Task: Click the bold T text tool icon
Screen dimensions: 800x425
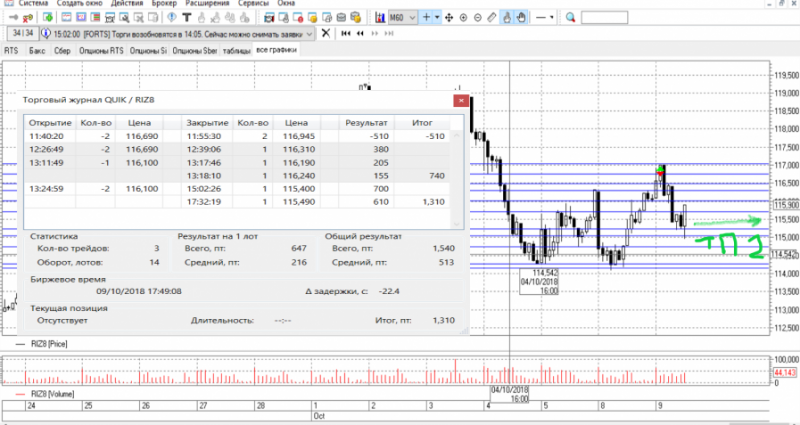Action: pos(187,18)
